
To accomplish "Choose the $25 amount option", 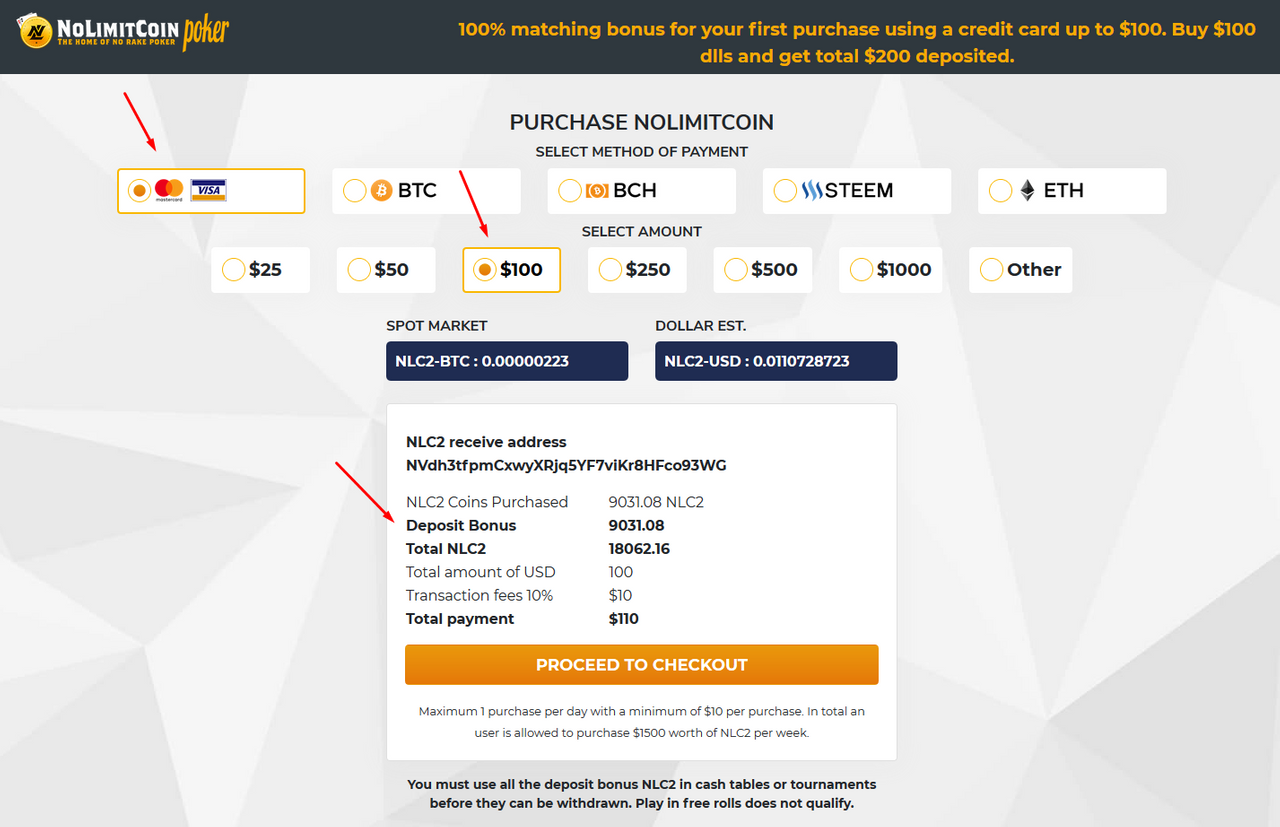I will [x=260, y=270].
